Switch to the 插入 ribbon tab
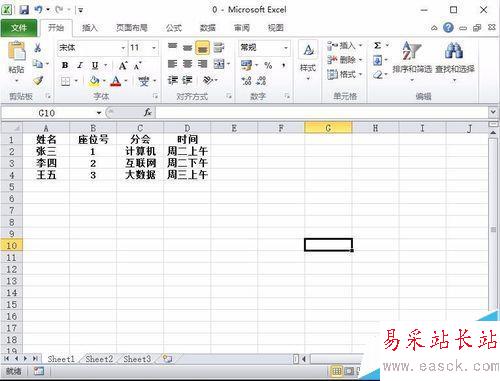This screenshot has height=381, width=500. (90, 28)
